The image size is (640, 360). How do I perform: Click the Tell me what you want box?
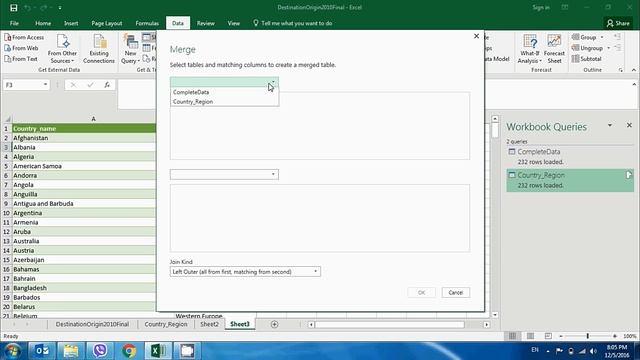coord(293,23)
